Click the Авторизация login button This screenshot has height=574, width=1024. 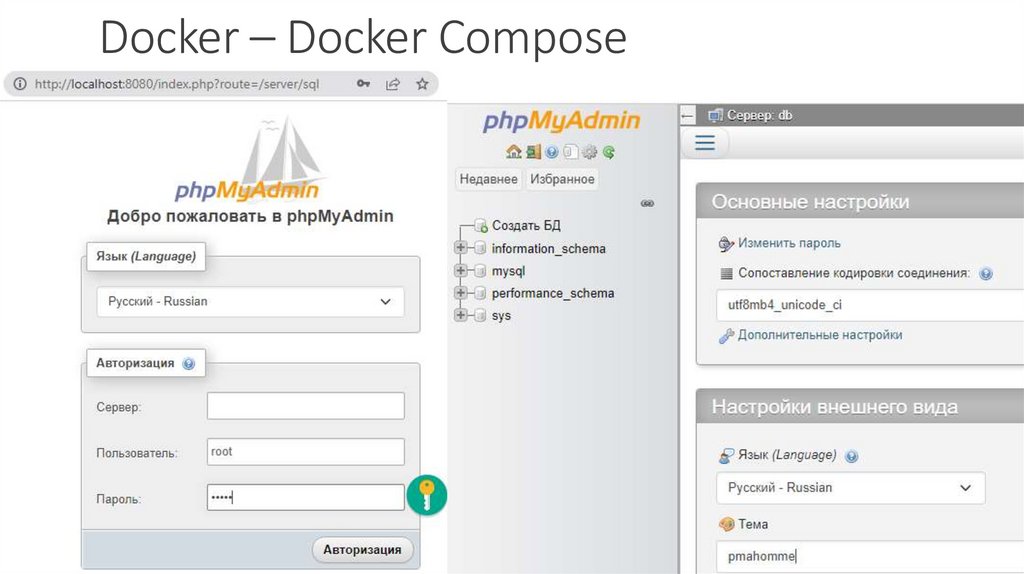pos(362,550)
